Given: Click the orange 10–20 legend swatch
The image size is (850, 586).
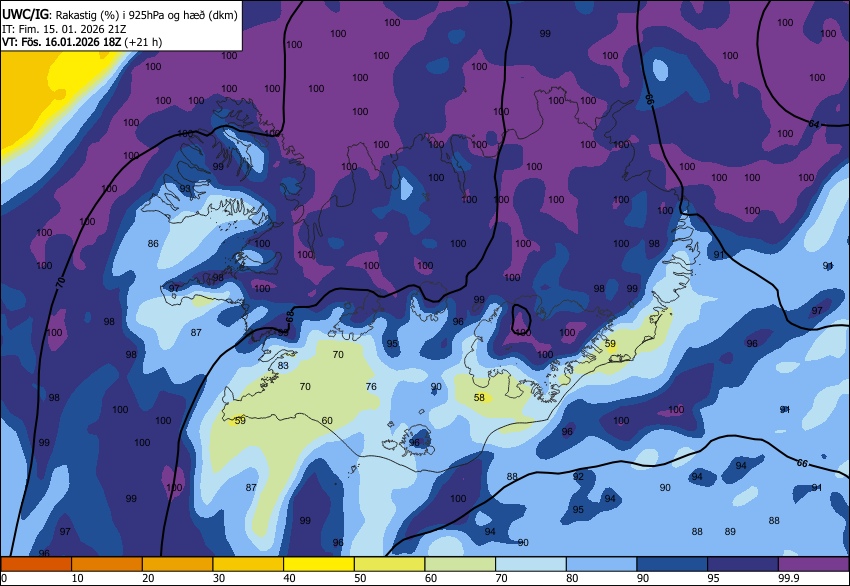Looking at the screenshot, I should point(107,564).
